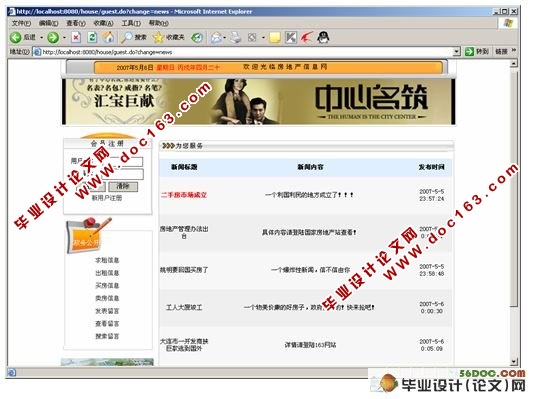Click the IE Back arrow button

(x=15, y=37)
